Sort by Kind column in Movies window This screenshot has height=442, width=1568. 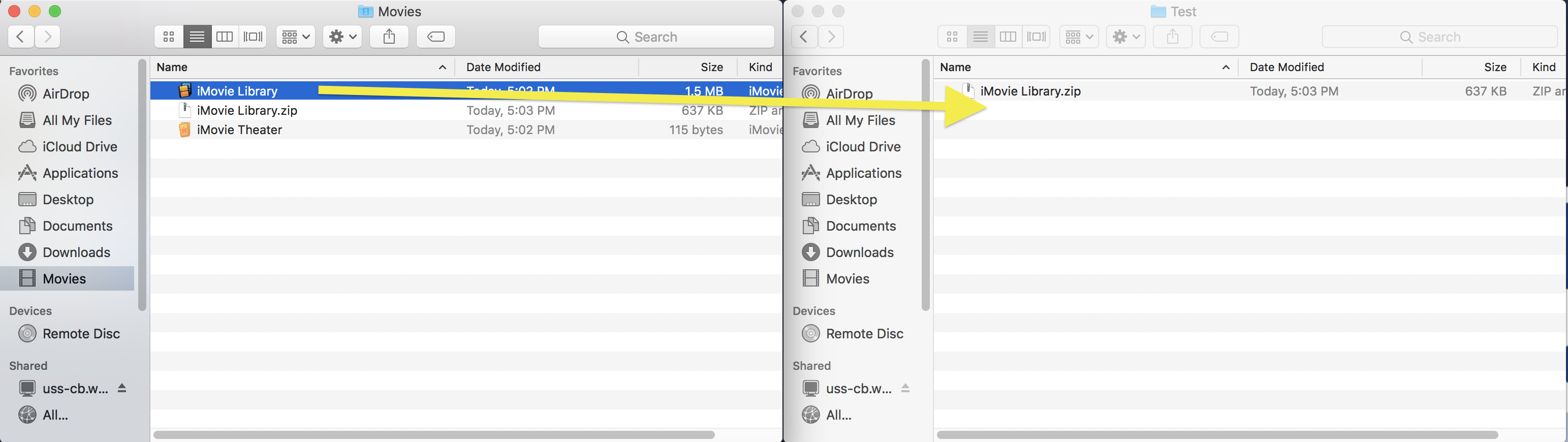[760, 67]
